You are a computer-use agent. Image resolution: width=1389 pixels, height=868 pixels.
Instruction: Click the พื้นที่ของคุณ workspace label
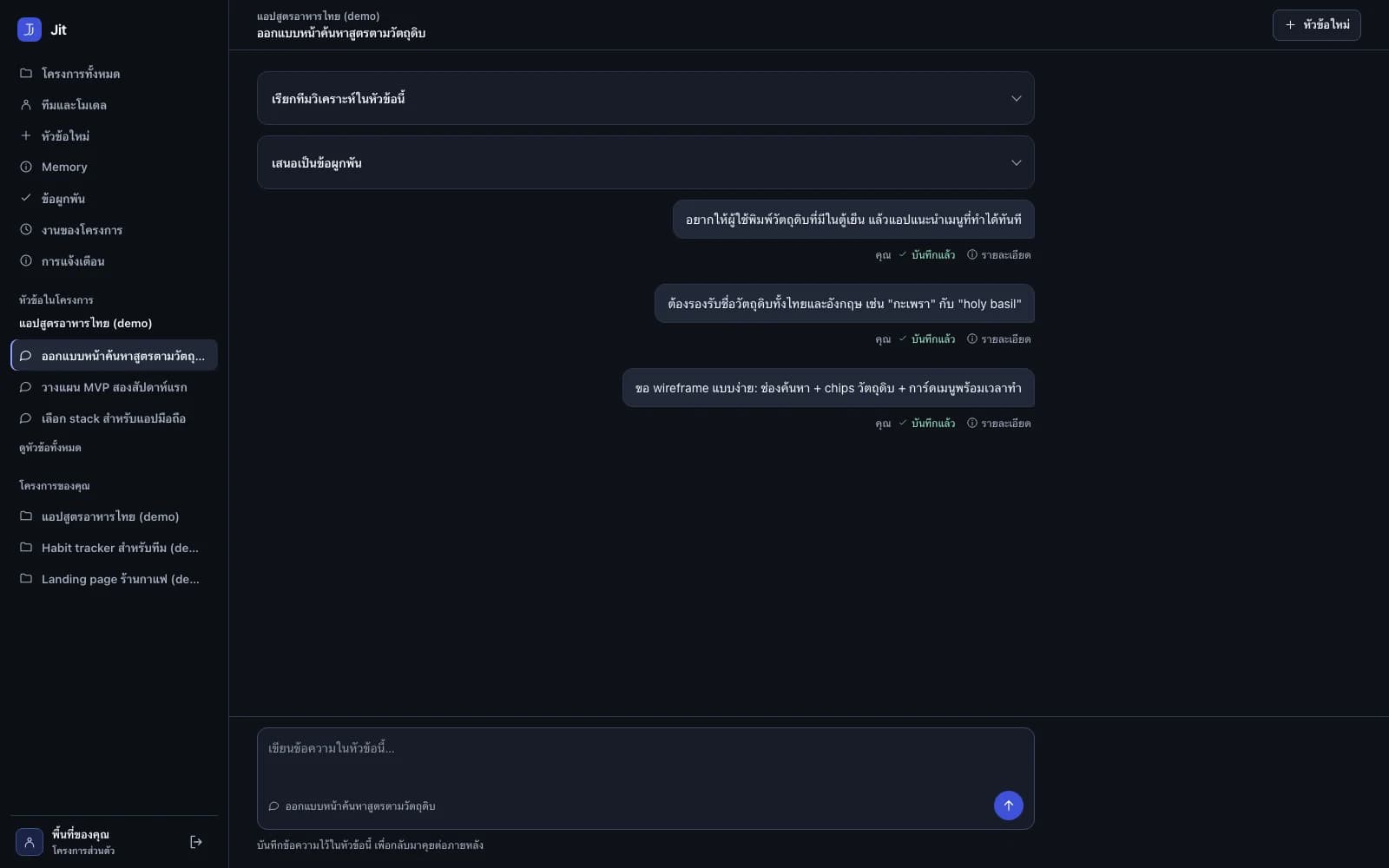(81, 835)
